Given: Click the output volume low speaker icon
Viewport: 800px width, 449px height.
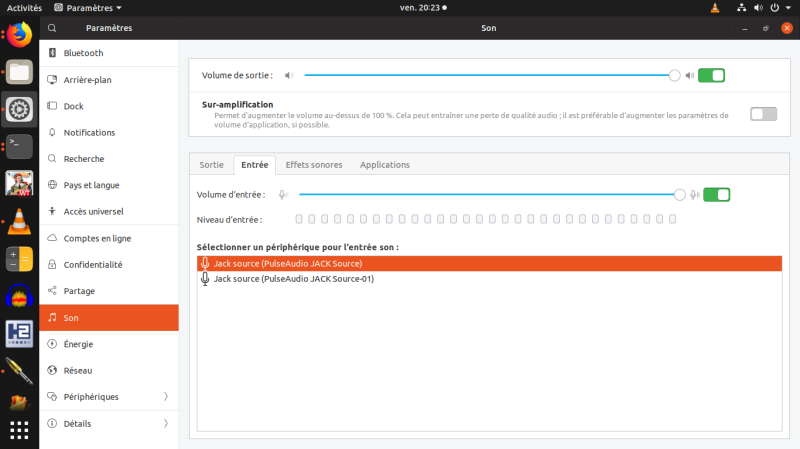Looking at the screenshot, I should pyautogui.click(x=289, y=76).
